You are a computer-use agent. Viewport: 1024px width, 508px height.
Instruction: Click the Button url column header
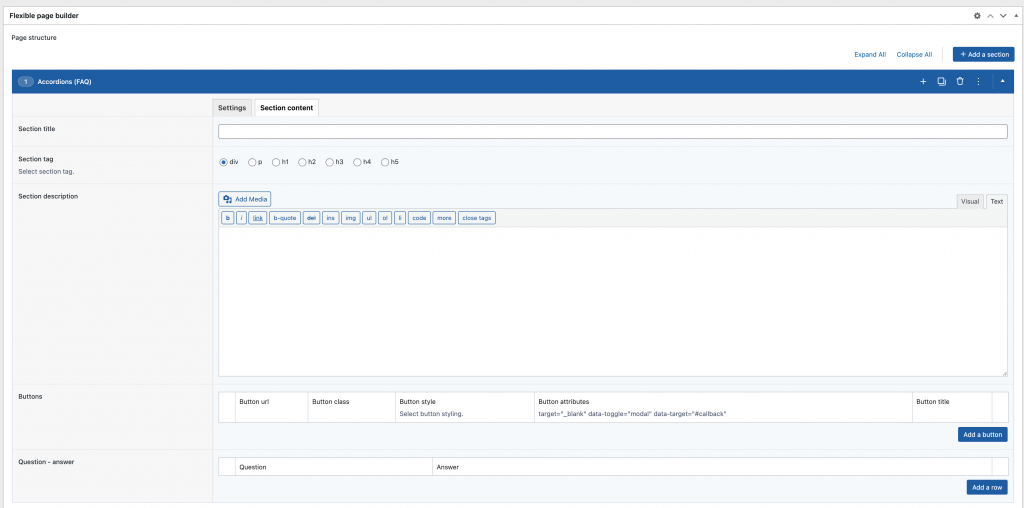[254, 402]
